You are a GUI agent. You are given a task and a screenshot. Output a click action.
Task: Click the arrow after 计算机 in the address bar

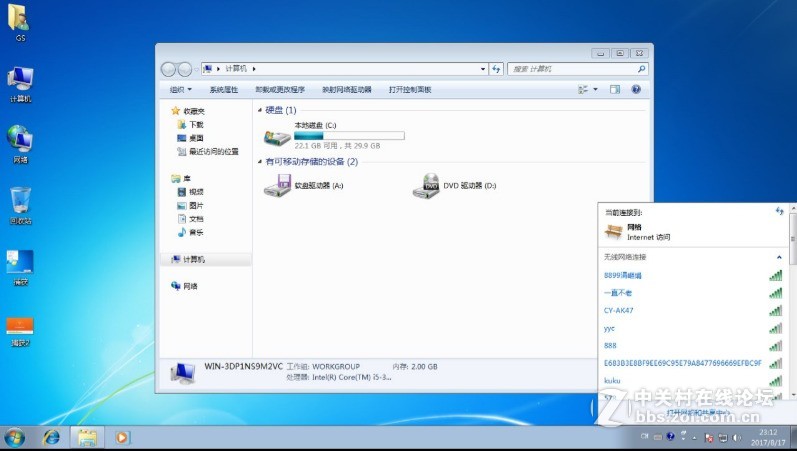(254, 69)
